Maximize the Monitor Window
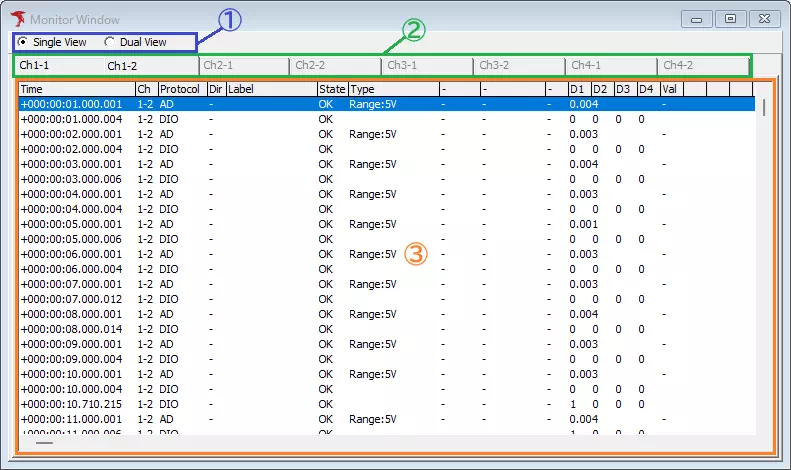791x470 pixels. click(x=731, y=19)
